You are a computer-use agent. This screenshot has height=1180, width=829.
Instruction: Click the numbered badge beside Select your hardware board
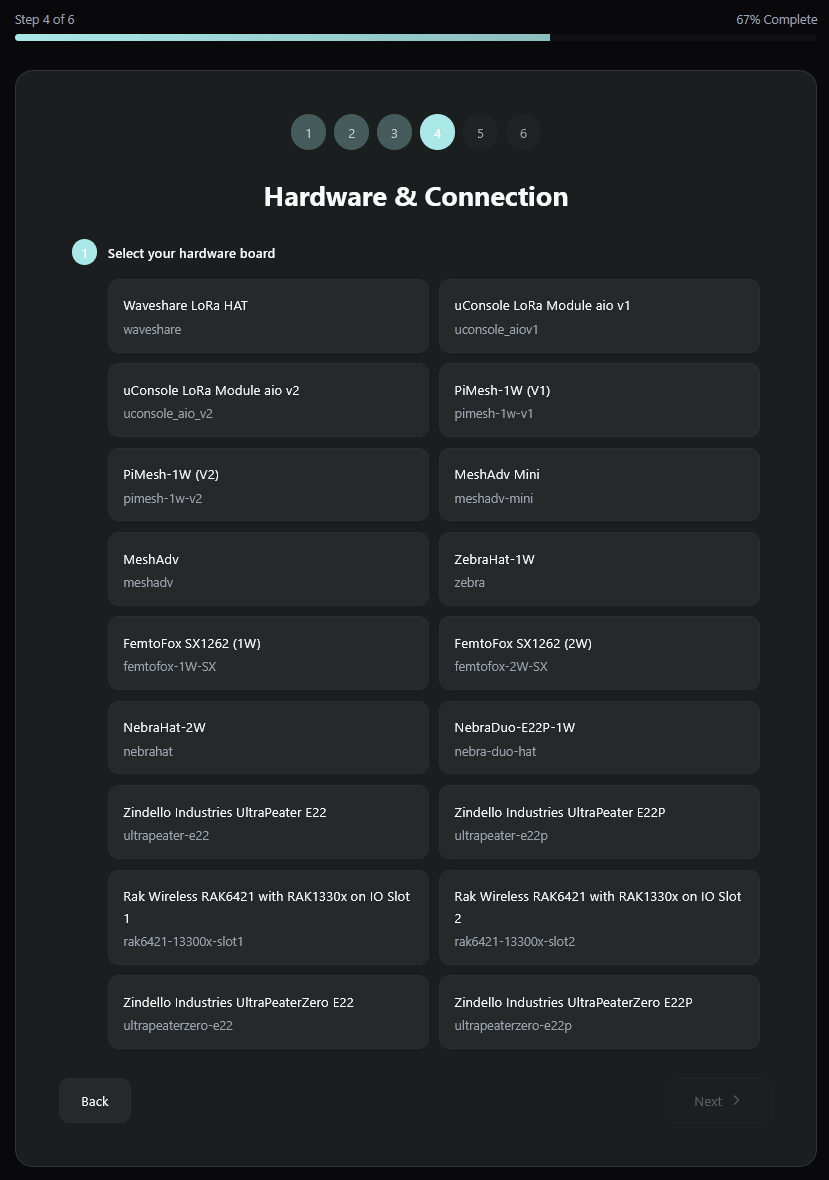[x=84, y=252]
